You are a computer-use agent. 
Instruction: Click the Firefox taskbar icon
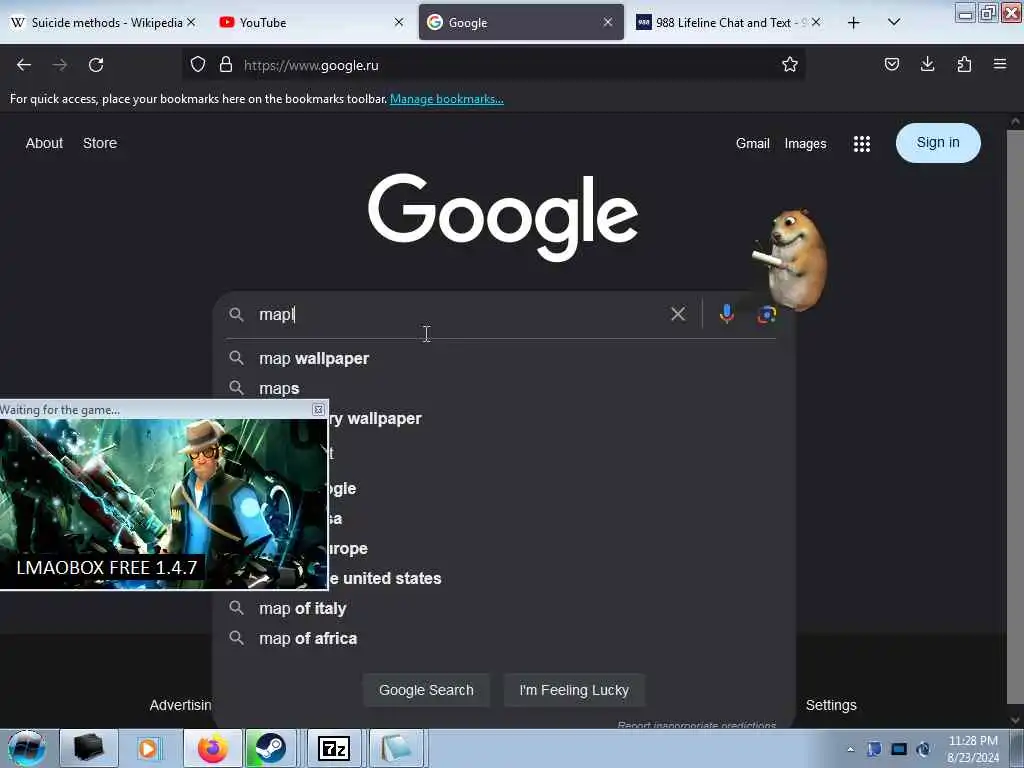pyautogui.click(x=213, y=748)
